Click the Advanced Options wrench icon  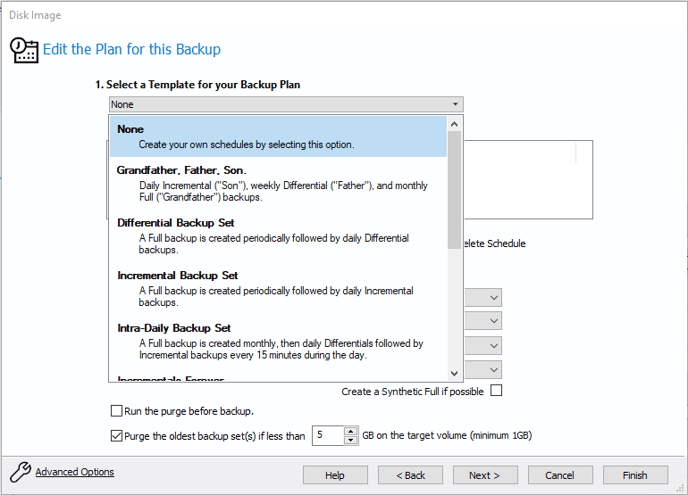coord(20,472)
